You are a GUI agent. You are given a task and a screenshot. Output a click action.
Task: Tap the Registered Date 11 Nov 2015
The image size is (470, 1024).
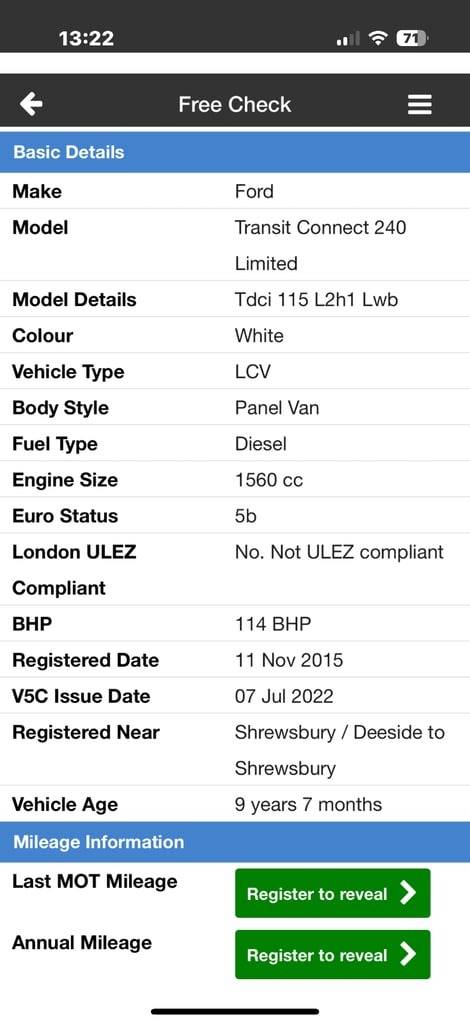(x=289, y=660)
